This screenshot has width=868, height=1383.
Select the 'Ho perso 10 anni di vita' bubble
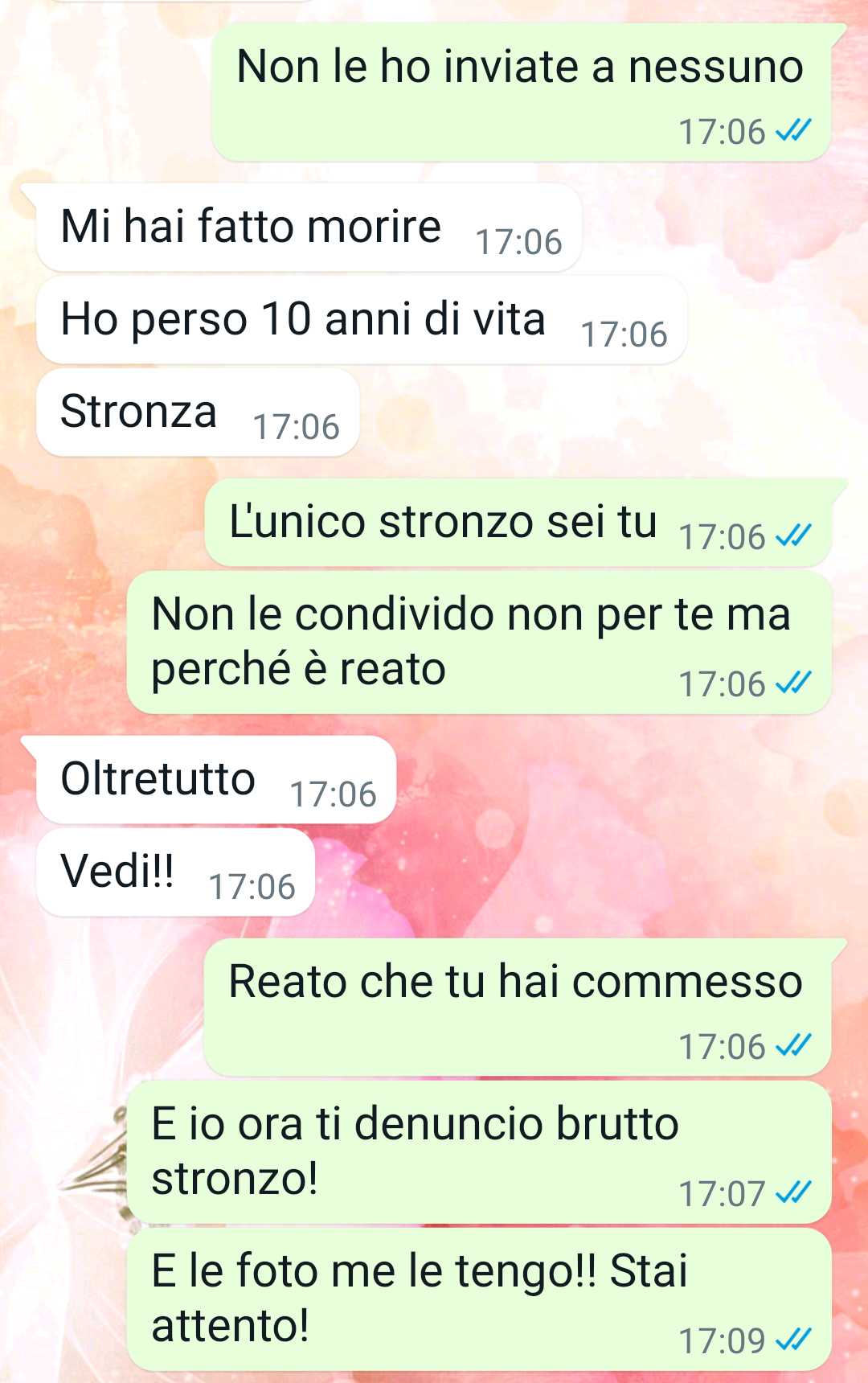362,320
